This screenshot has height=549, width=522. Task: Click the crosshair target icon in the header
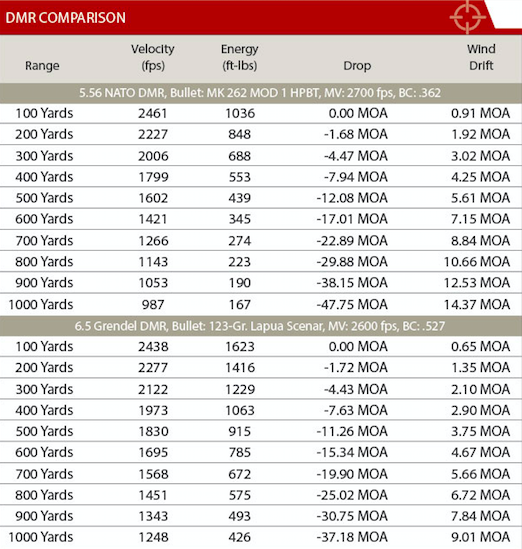[x=468, y=17]
